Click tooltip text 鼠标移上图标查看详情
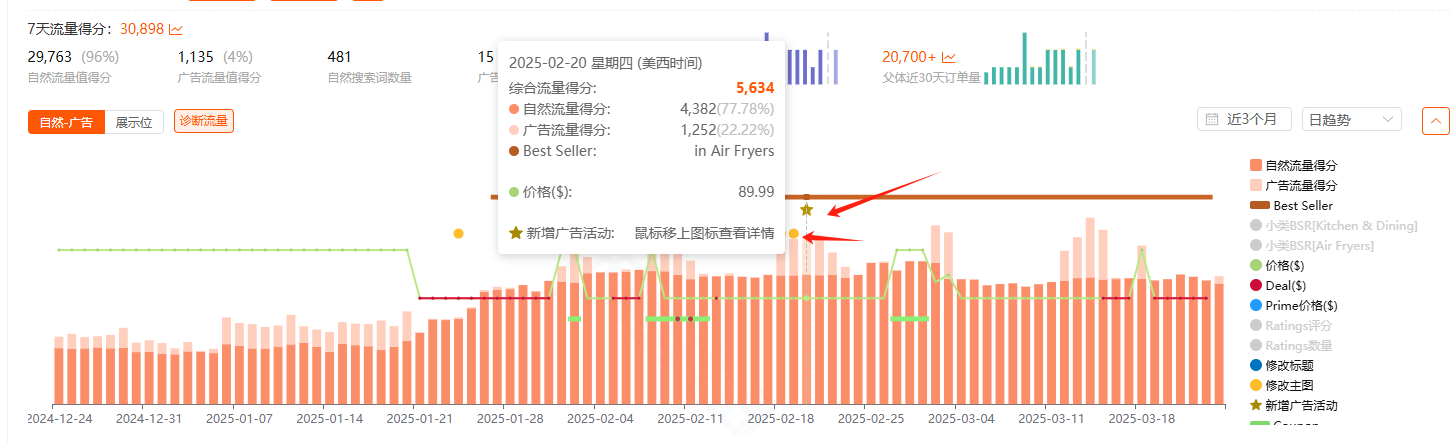This screenshot has width=1452, height=442. coord(704,233)
